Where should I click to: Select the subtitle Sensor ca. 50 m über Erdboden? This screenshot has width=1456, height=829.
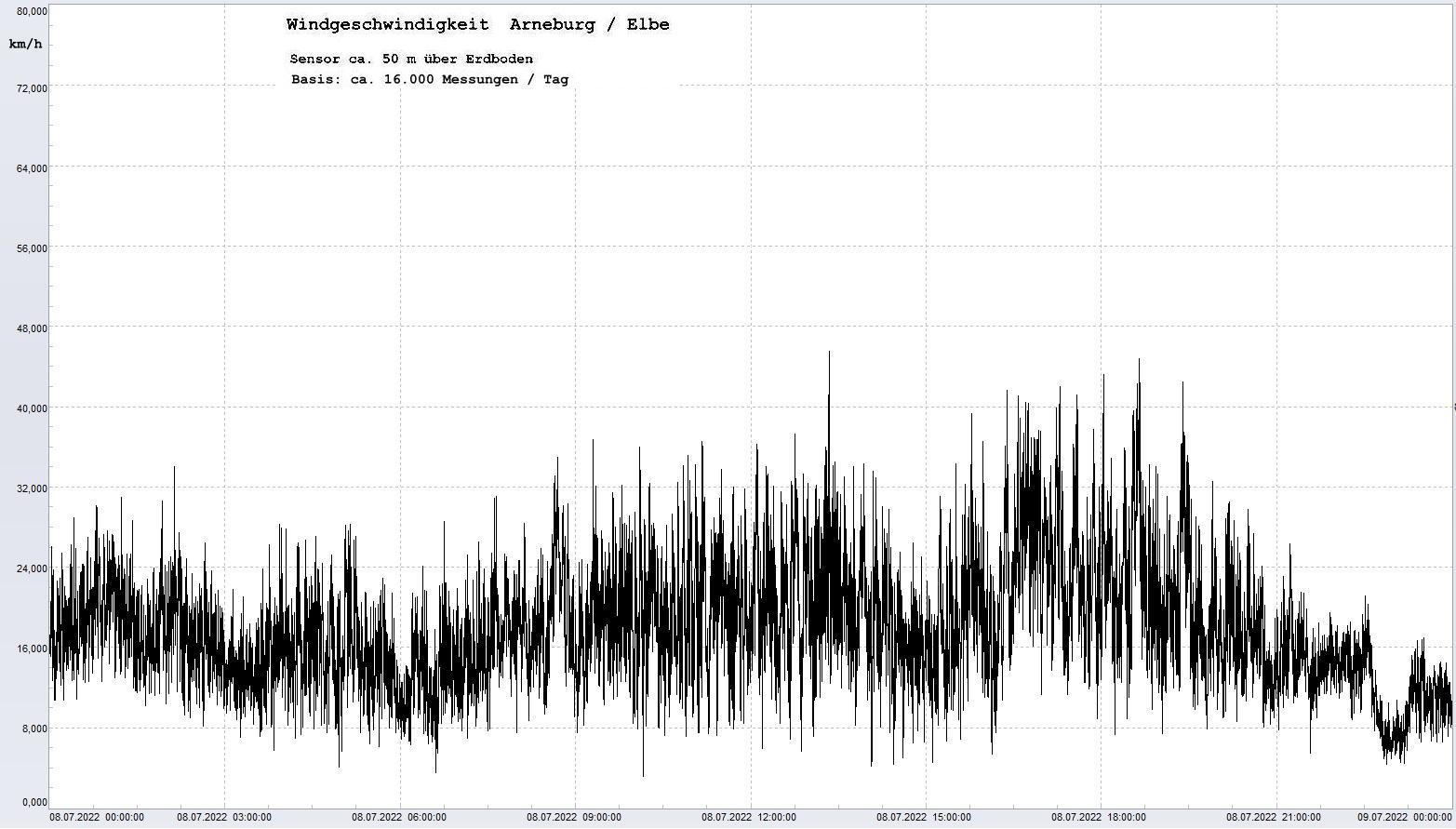(x=411, y=59)
